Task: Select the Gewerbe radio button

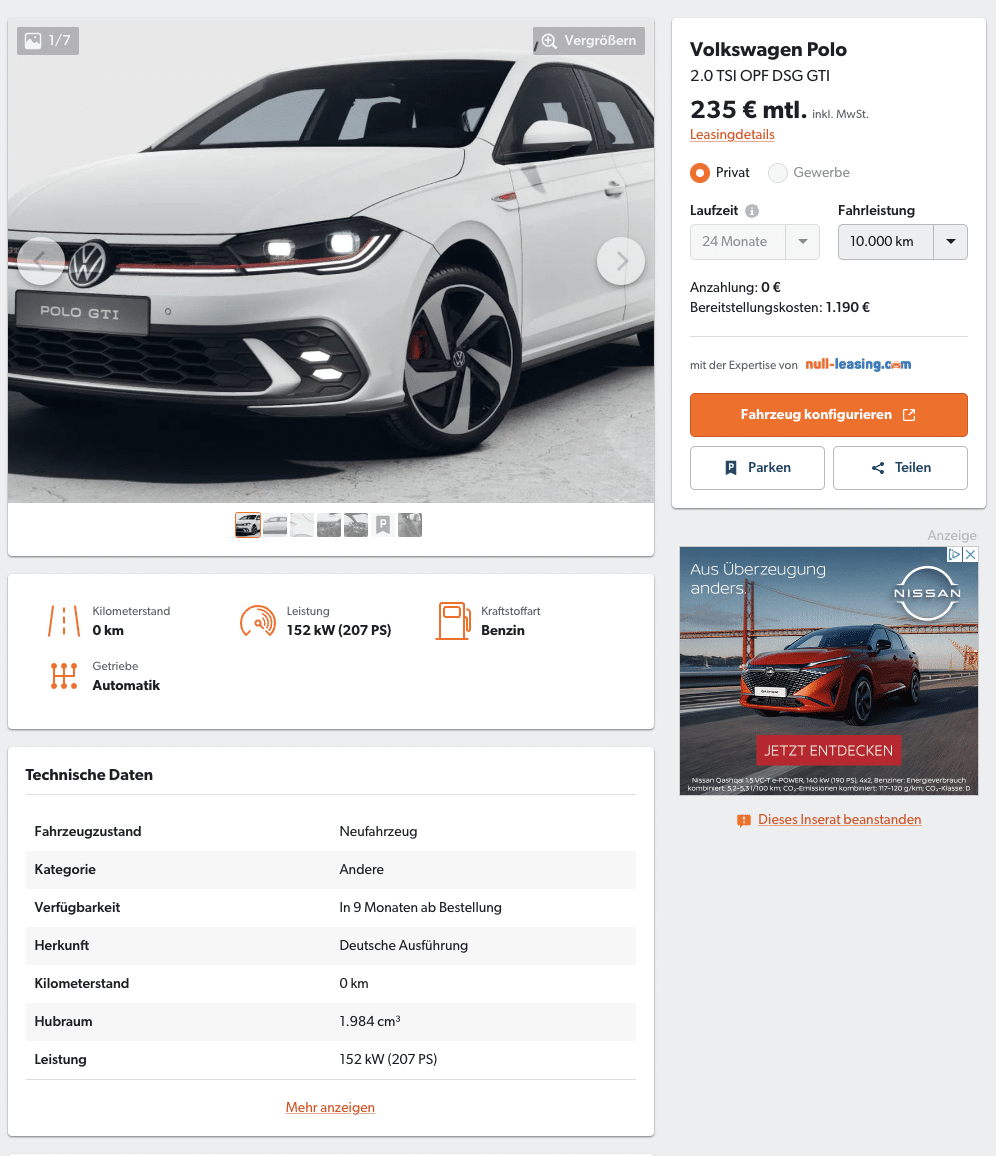Action: [x=778, y=173]
